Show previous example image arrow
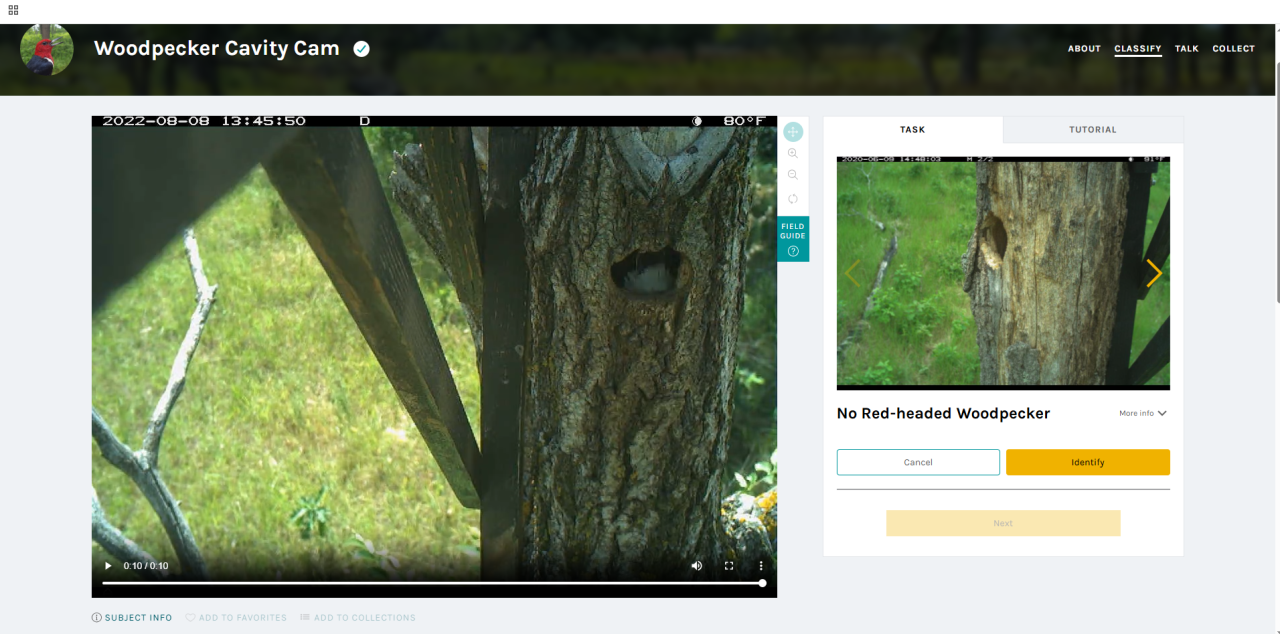The height and width of the screenshot is (634, 1280). [853, 273]
